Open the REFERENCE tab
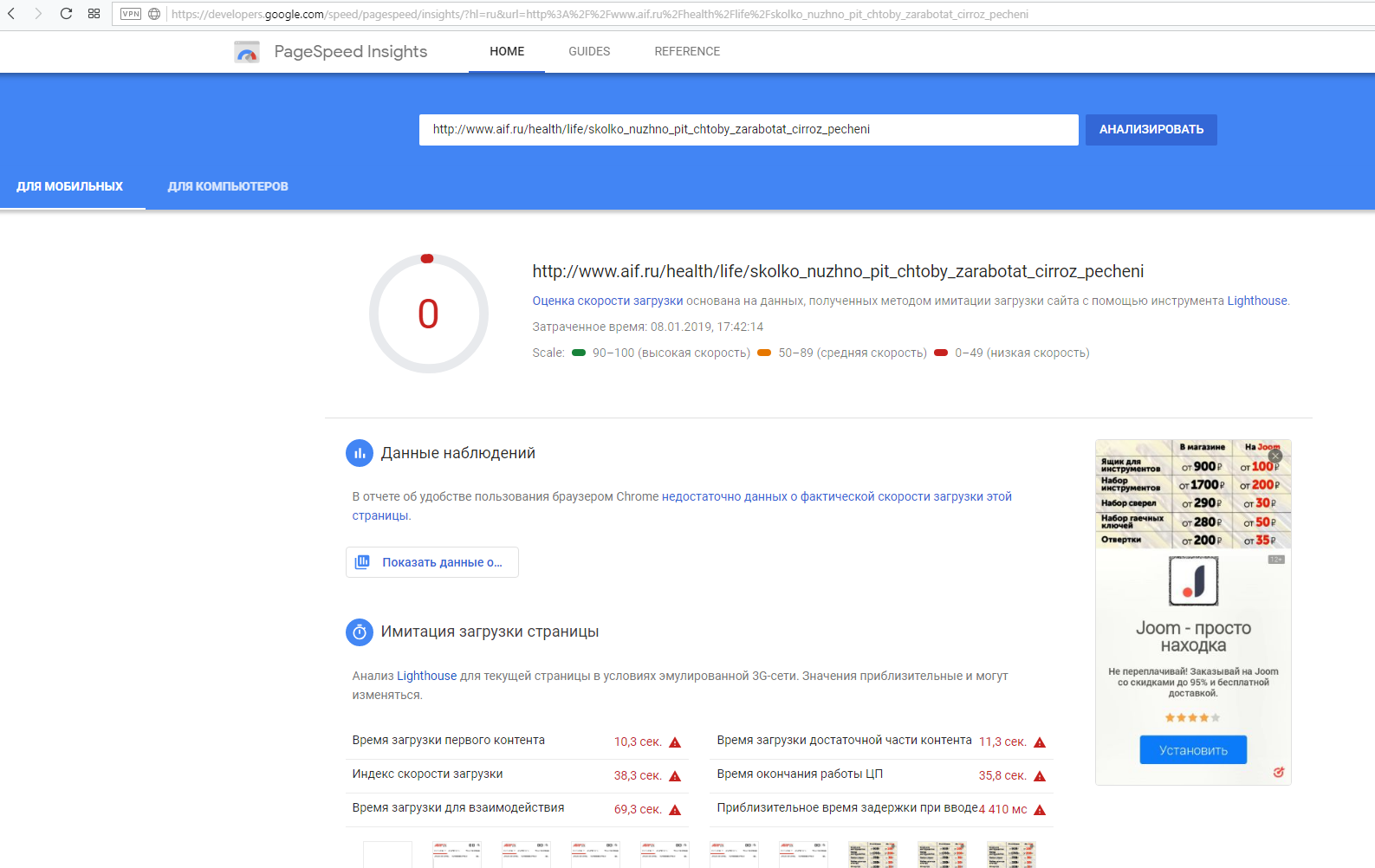The height and width of the screenshot is (868, 1375). (687, 52)
